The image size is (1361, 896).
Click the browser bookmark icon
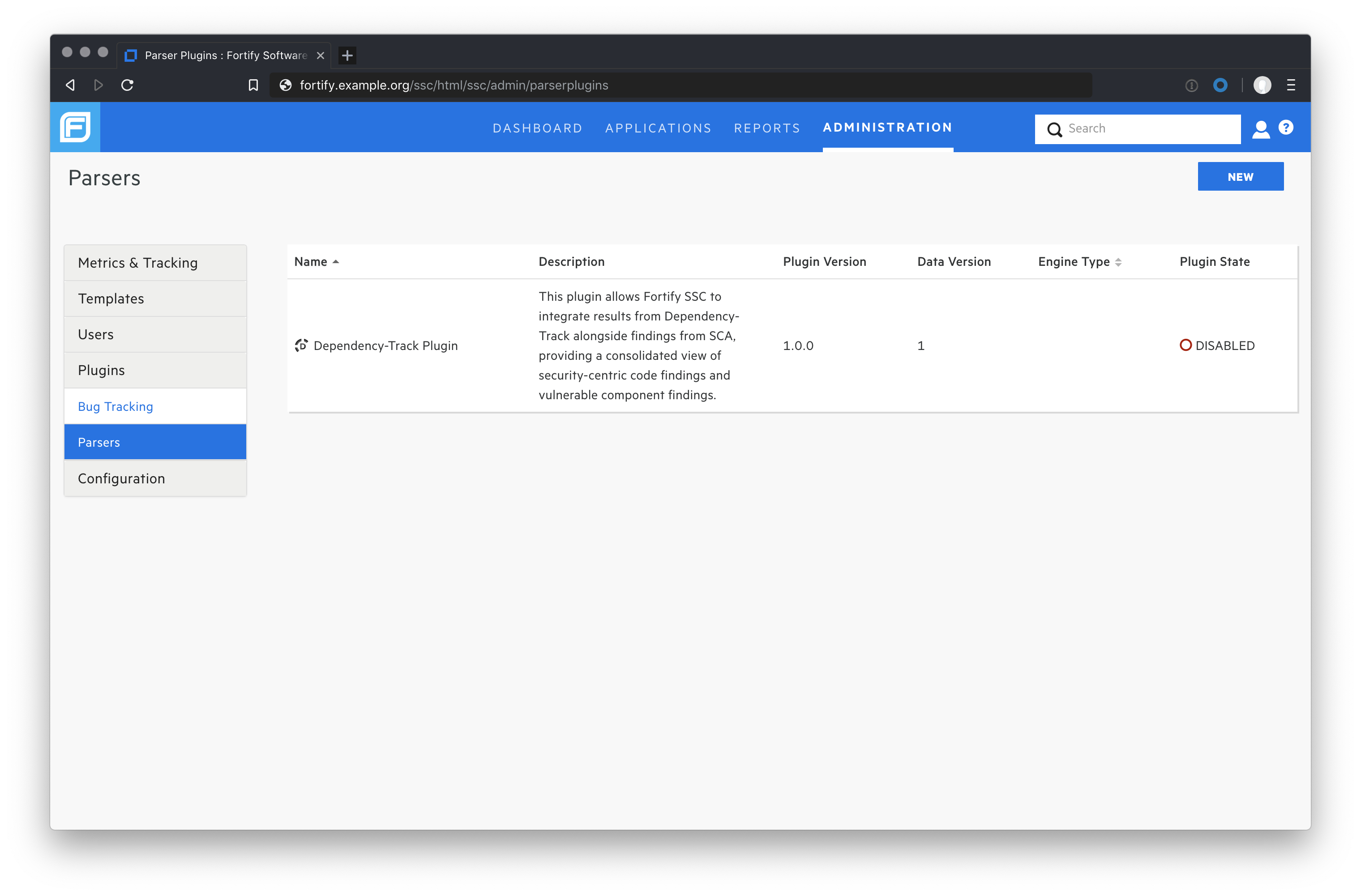click(253, 85)
